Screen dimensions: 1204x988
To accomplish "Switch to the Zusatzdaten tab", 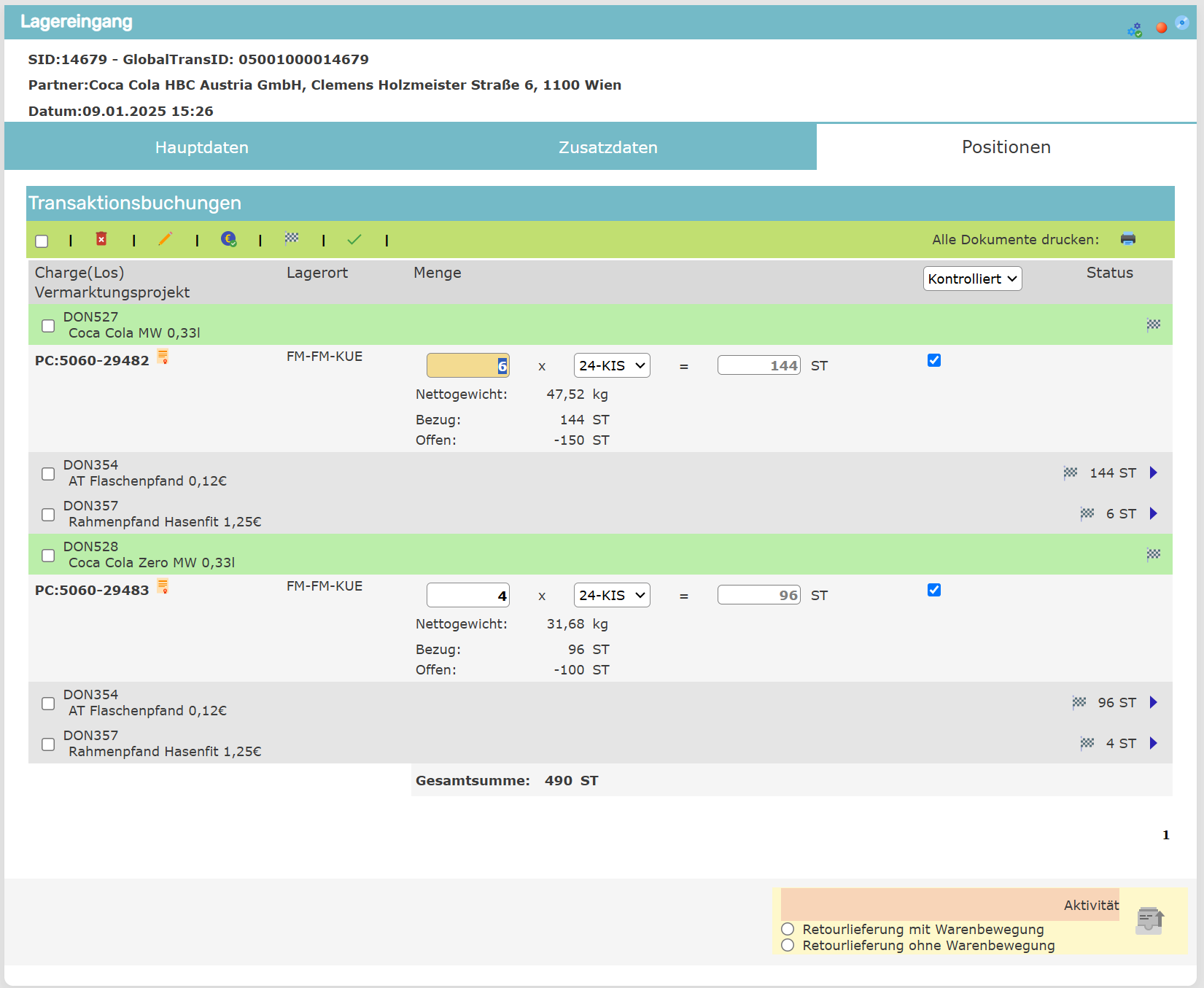I will 607,147.
